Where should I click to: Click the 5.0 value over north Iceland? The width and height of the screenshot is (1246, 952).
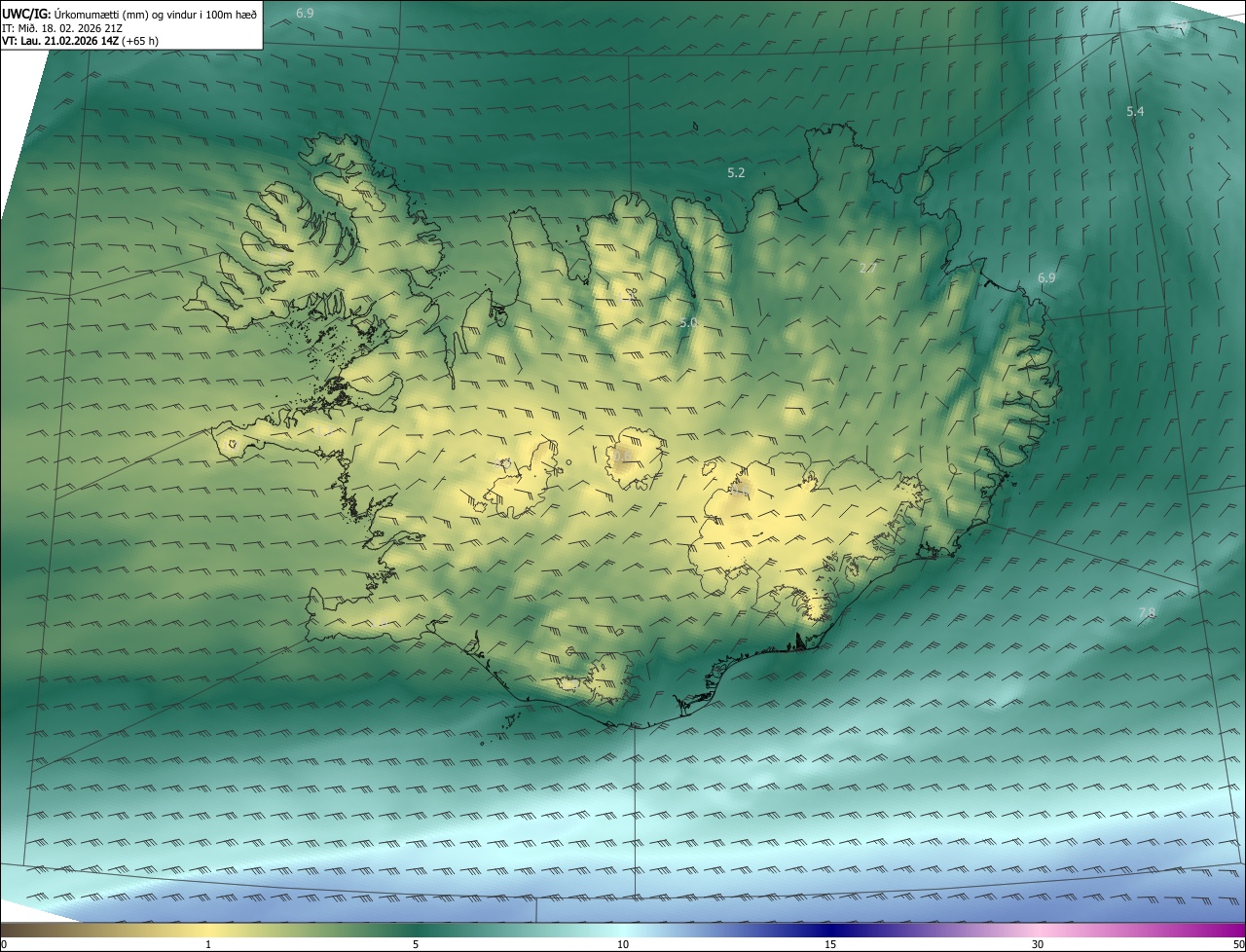688,322
